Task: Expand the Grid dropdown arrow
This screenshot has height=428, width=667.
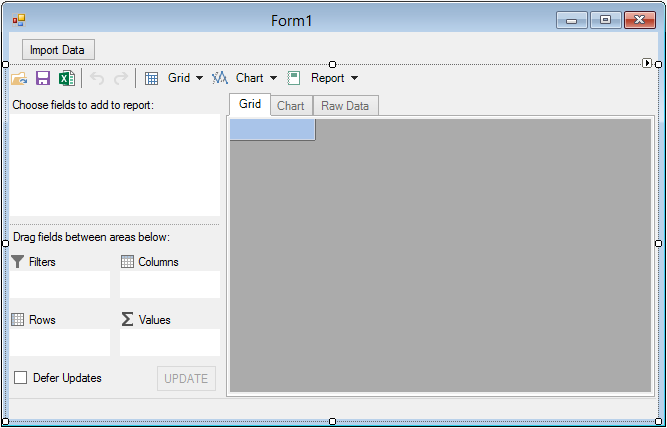Action: coord(199,78)
